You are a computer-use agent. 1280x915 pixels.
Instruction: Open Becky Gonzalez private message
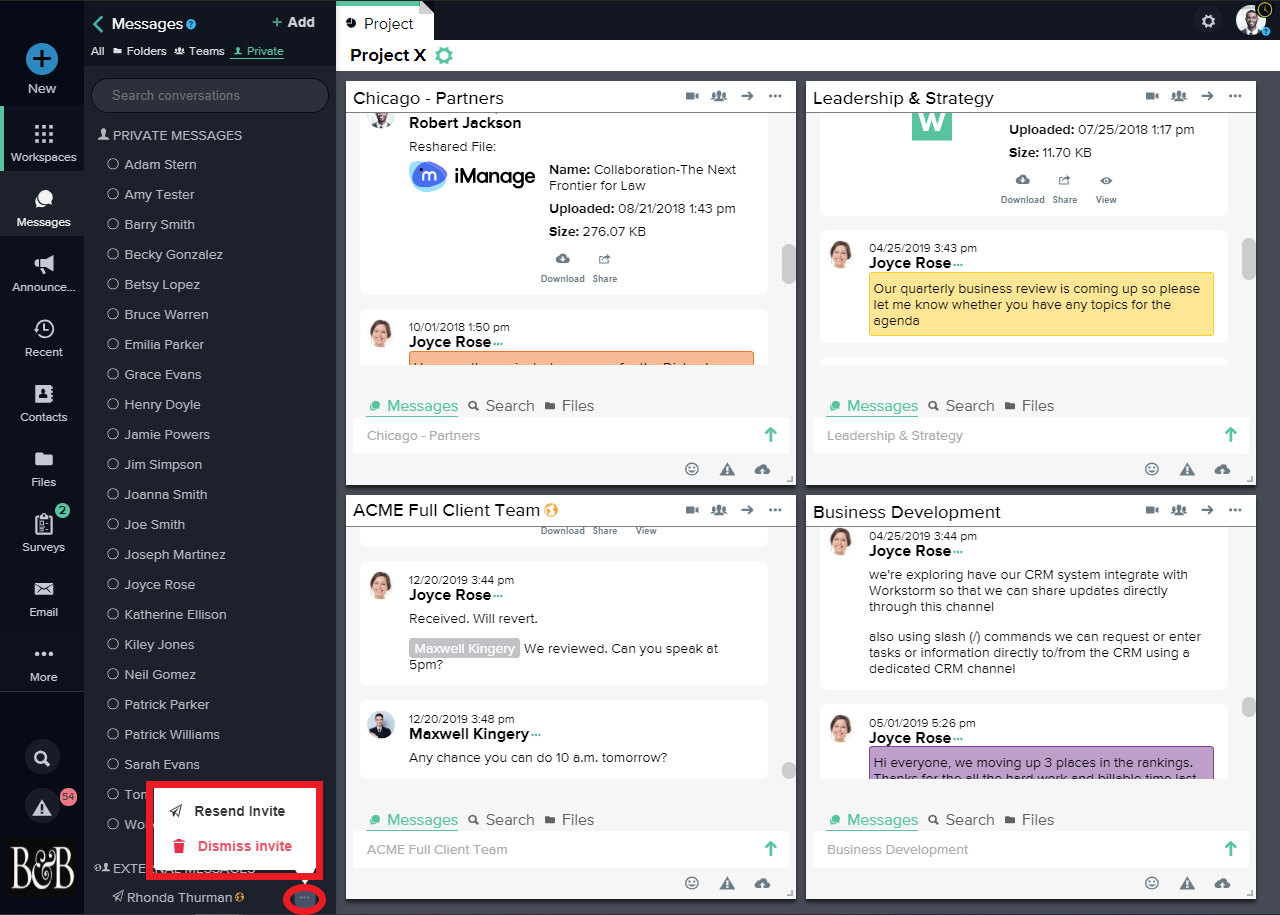(173, 254)
